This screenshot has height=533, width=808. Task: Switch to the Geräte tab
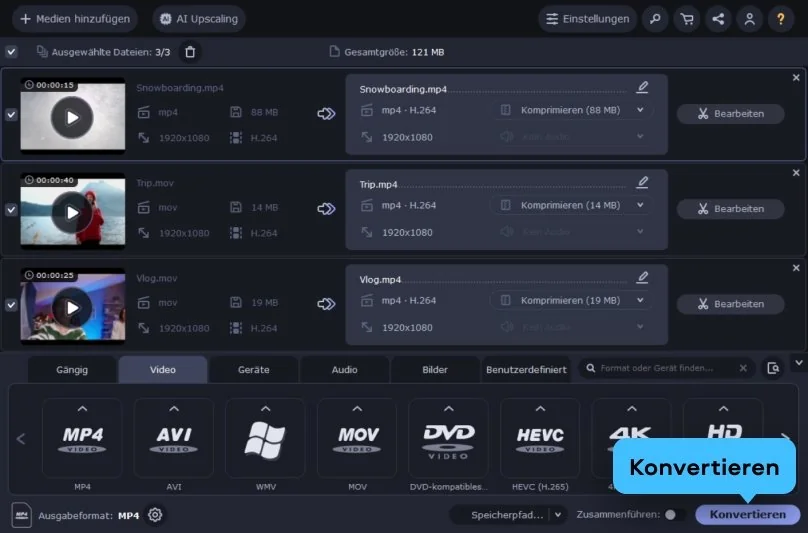[x=254, y=370]
